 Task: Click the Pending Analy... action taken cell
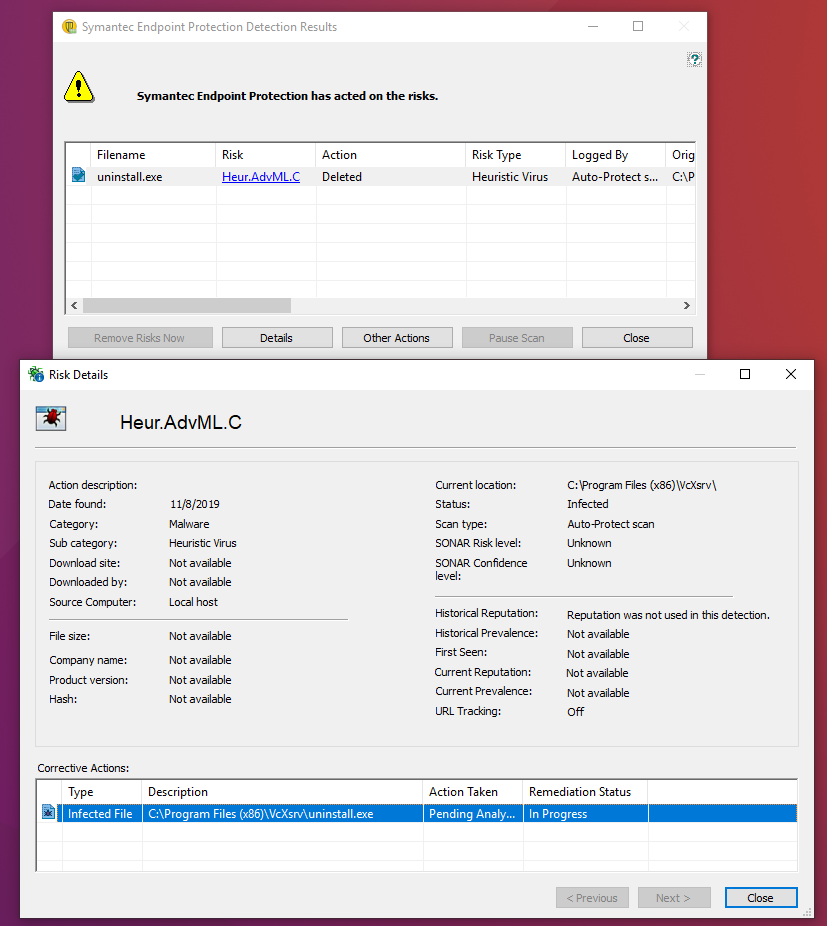tap(472, 813)
